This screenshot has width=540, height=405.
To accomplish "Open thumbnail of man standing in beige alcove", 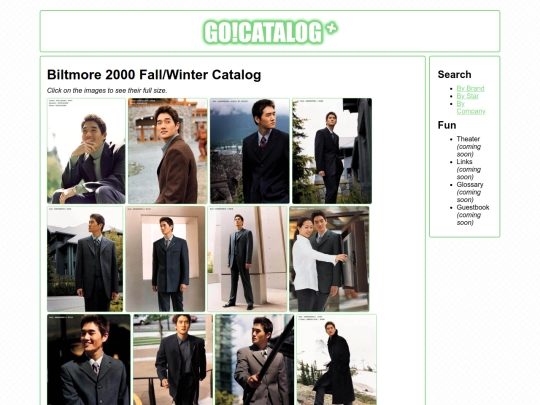I will pyautogui.click(x=165, y=259).
